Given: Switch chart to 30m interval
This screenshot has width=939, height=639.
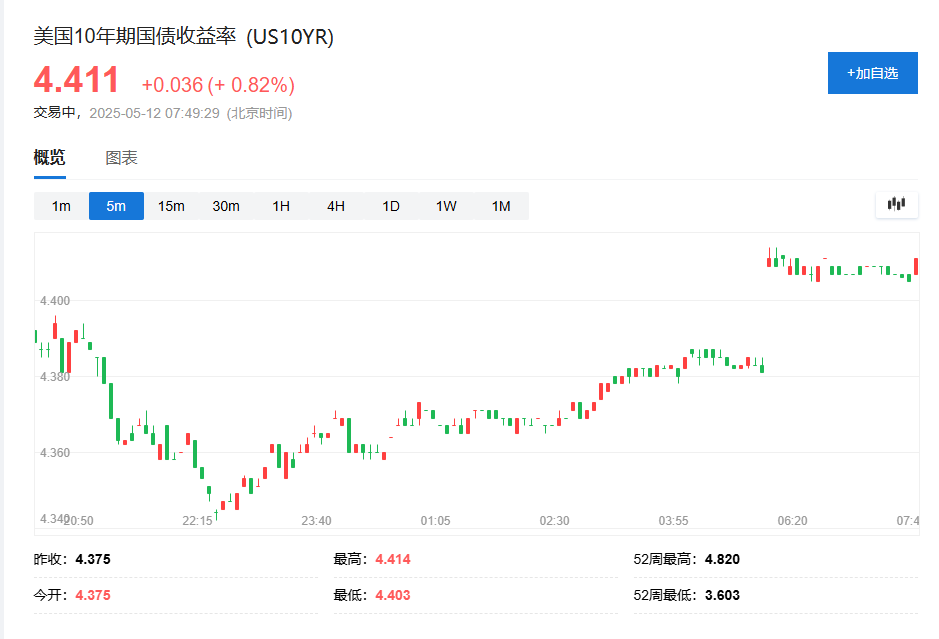Looking at the screenshot, I should [x=226, y=206].
